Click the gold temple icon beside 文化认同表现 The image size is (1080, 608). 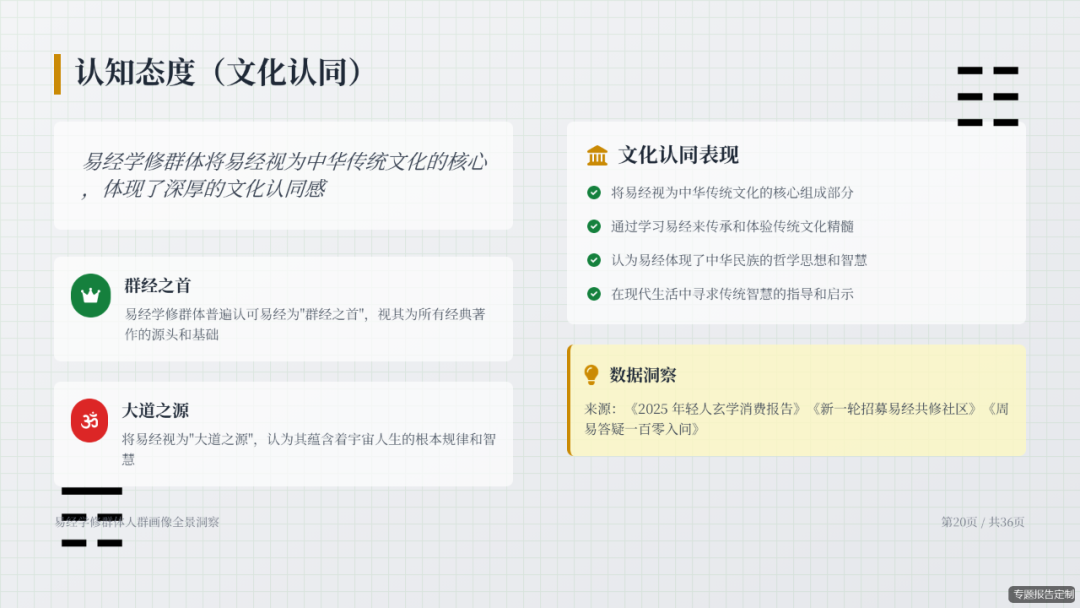(x=597, y=155)
